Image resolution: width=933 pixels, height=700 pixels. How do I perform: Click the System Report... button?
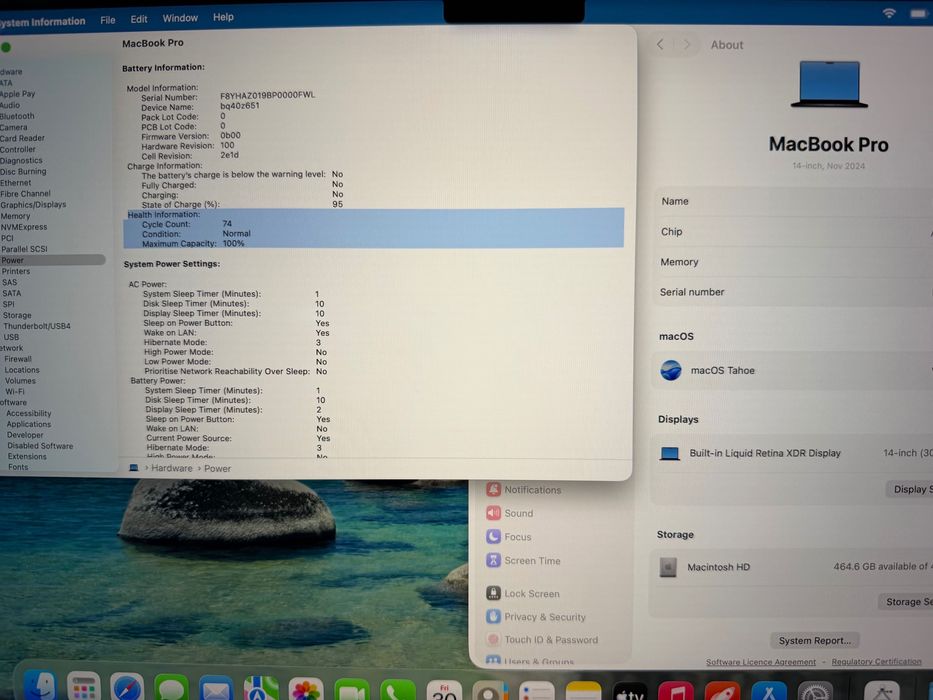pyautogui.click(x=815, y=640)
